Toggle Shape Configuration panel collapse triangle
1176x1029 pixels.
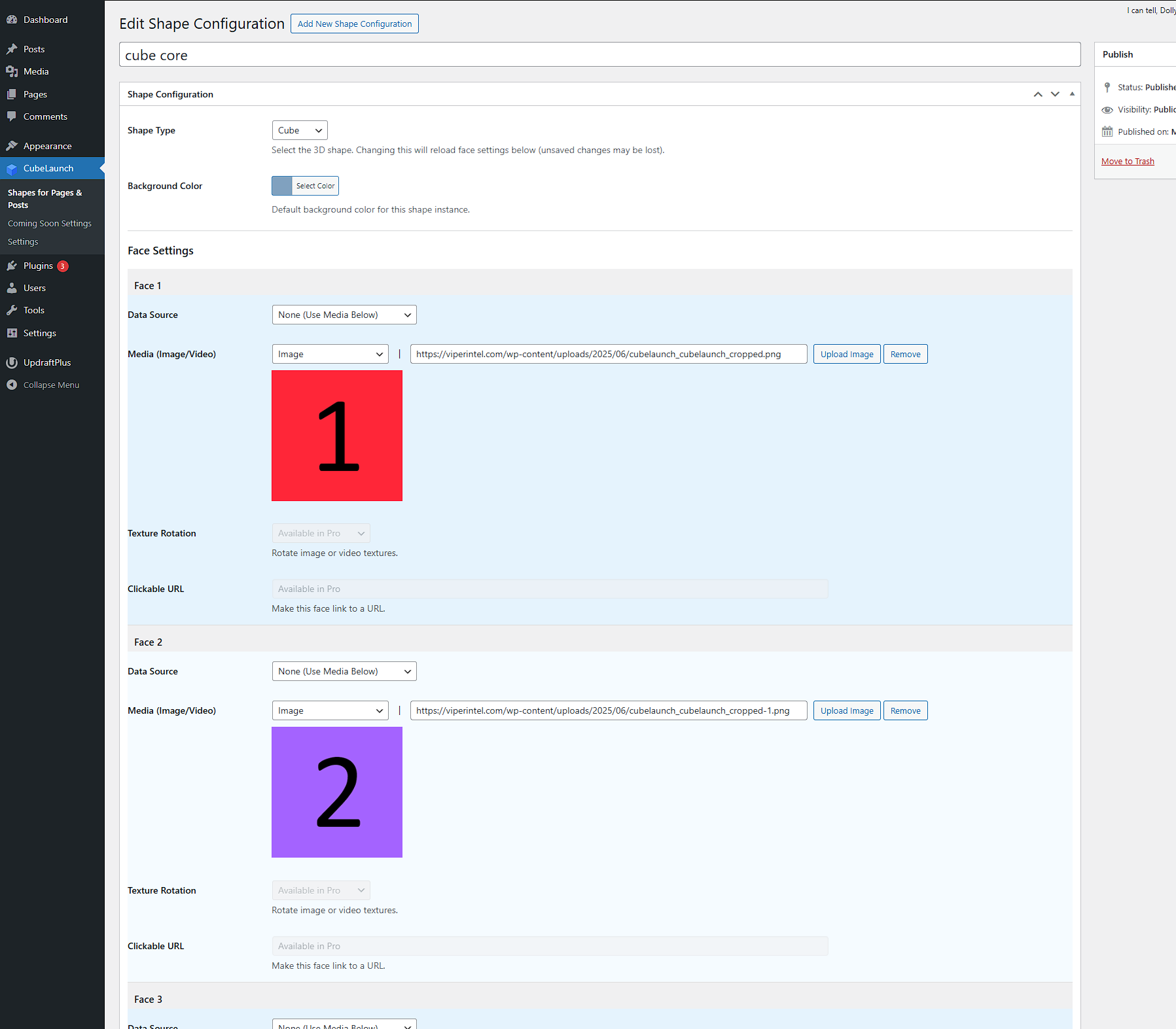pyautogui.click(x=1072, y=94)
